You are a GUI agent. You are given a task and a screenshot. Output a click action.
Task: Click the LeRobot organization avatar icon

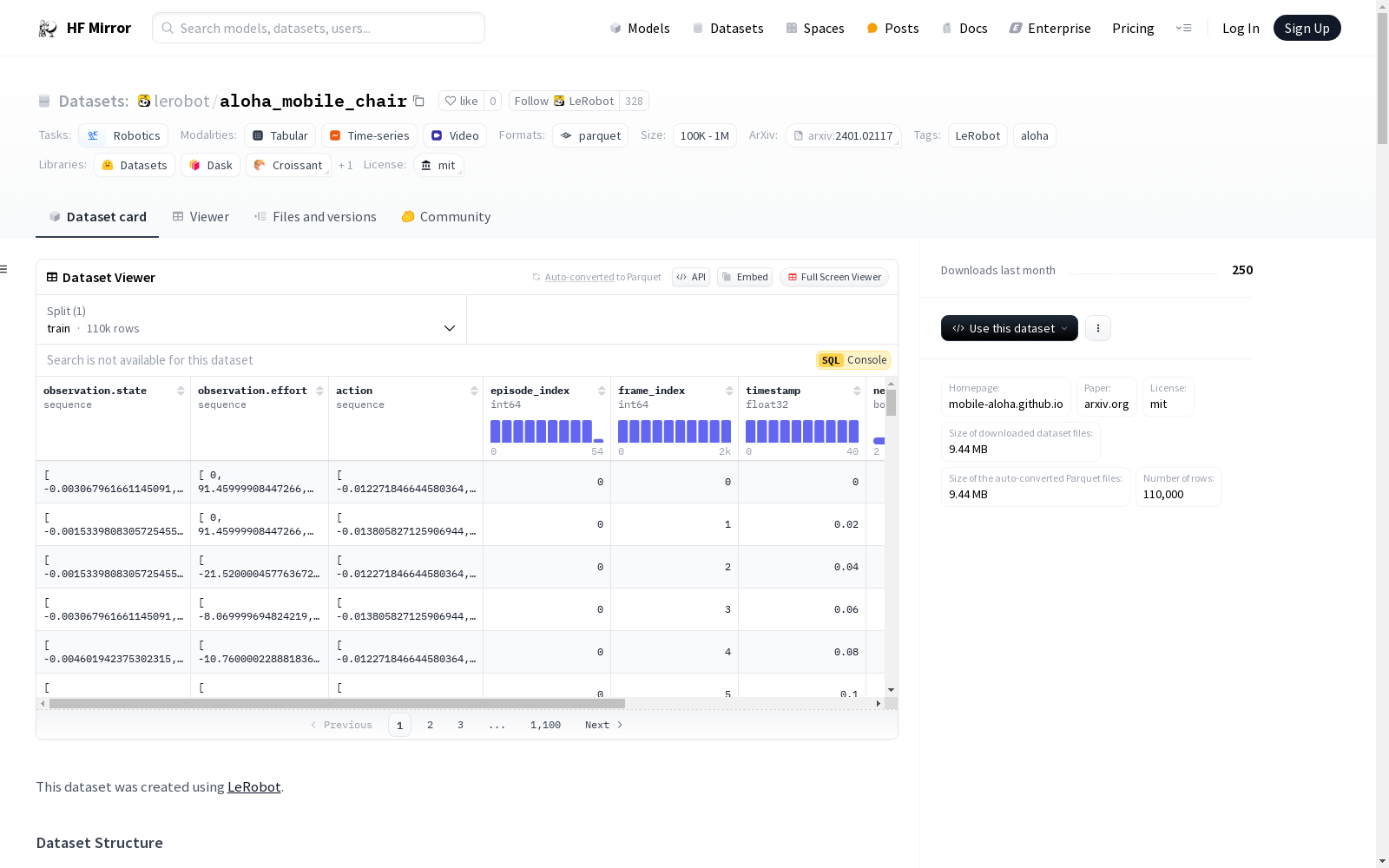pyautogui.click(x=144, y=101)
